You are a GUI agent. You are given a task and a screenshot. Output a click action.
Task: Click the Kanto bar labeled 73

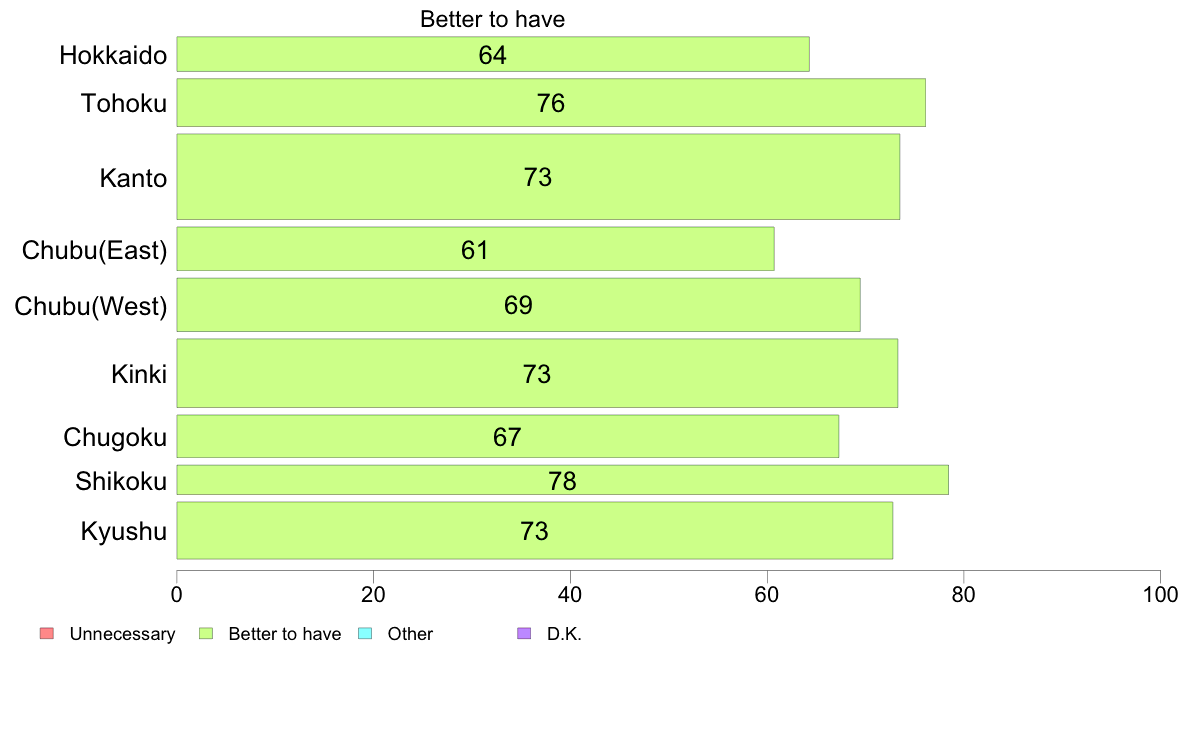pos(538,177)
